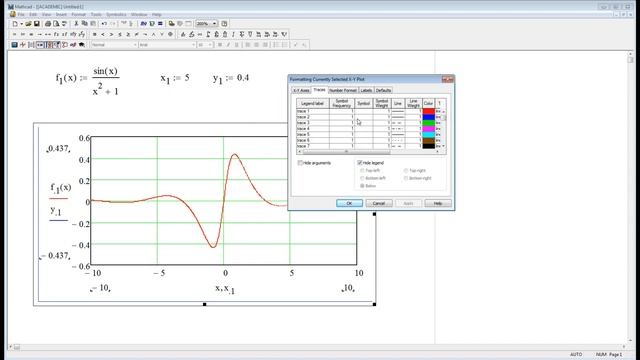Screen dimensions: 640x360
Task: Open the New worksheet dropdown arrow
Action: click(x=22, y=24)
